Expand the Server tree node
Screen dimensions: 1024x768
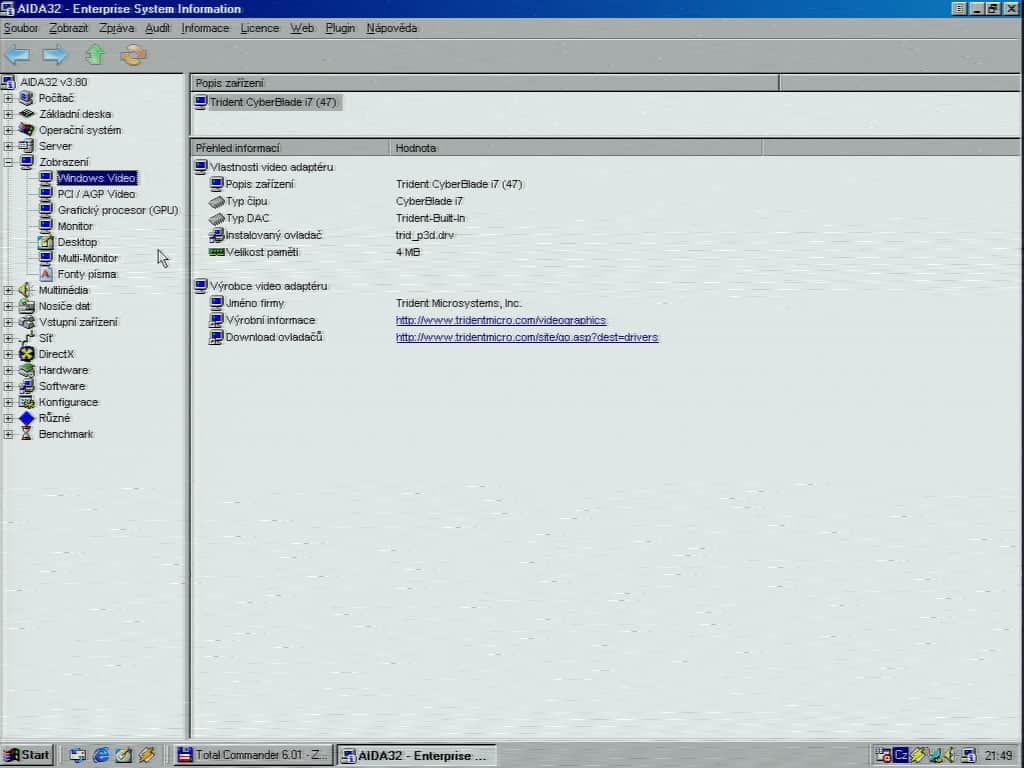click(x=8, y=146)
